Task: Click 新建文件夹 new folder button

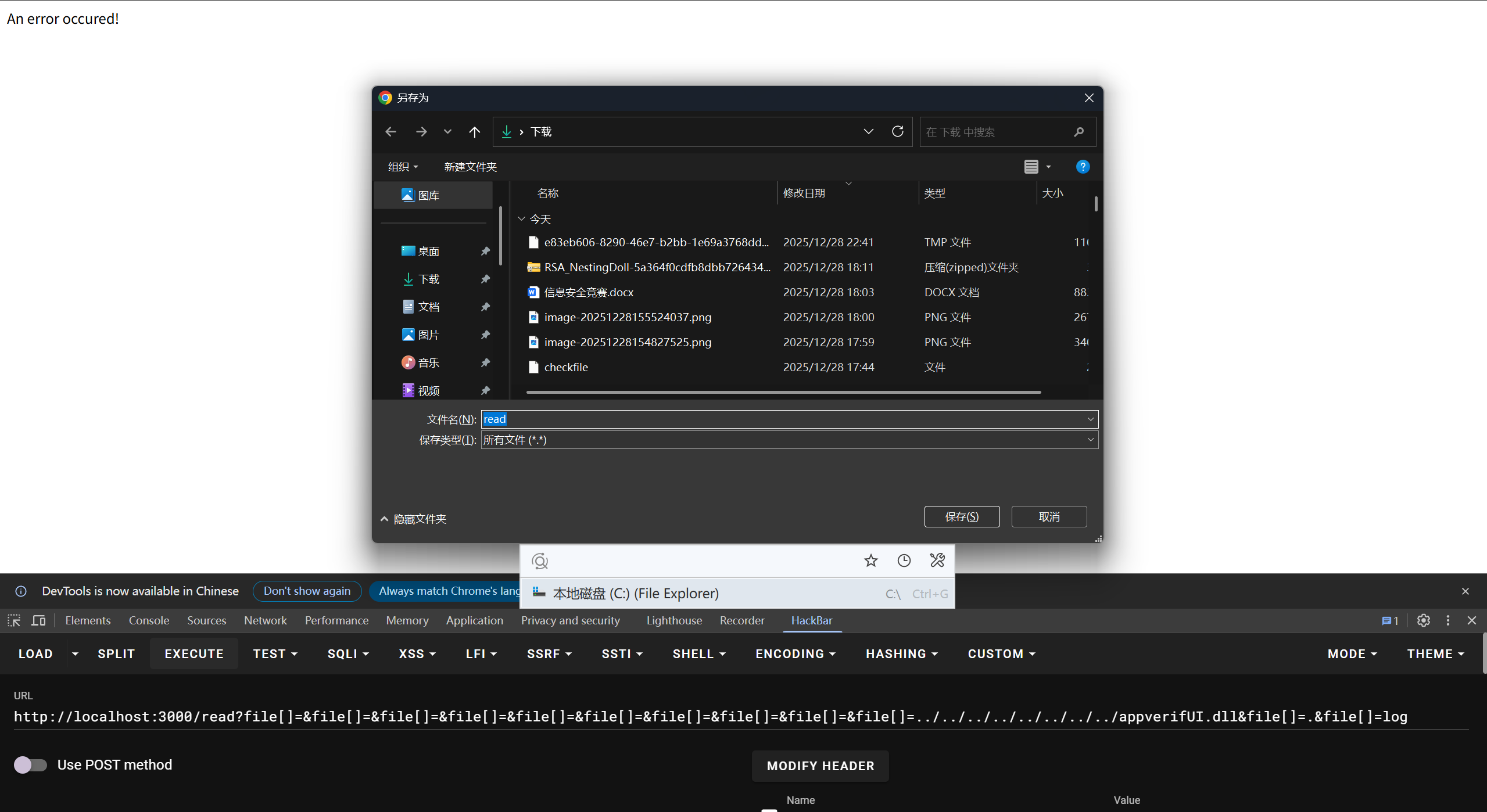Action: (x=470, y=167)
